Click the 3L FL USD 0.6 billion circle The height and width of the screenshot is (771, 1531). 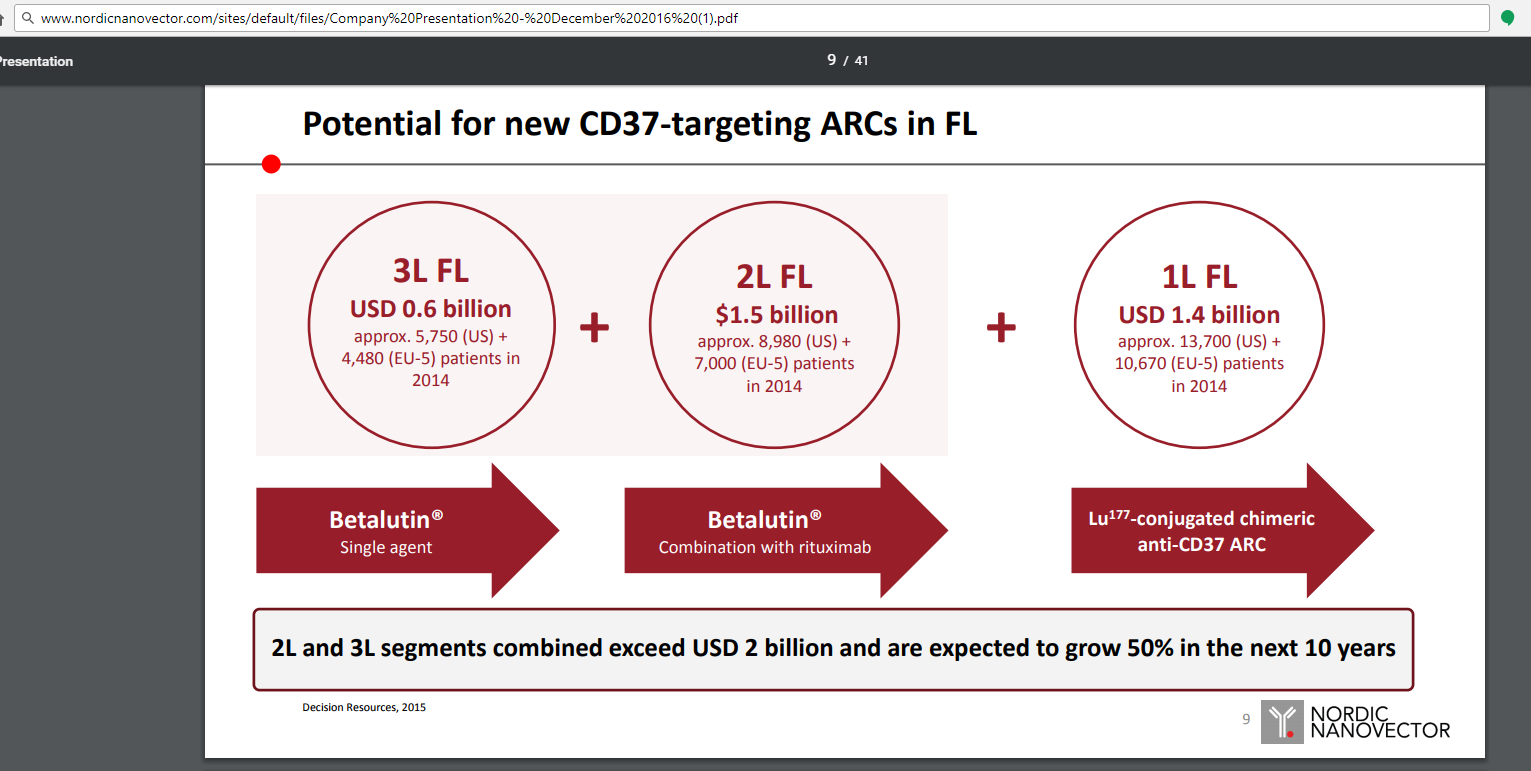431,323
